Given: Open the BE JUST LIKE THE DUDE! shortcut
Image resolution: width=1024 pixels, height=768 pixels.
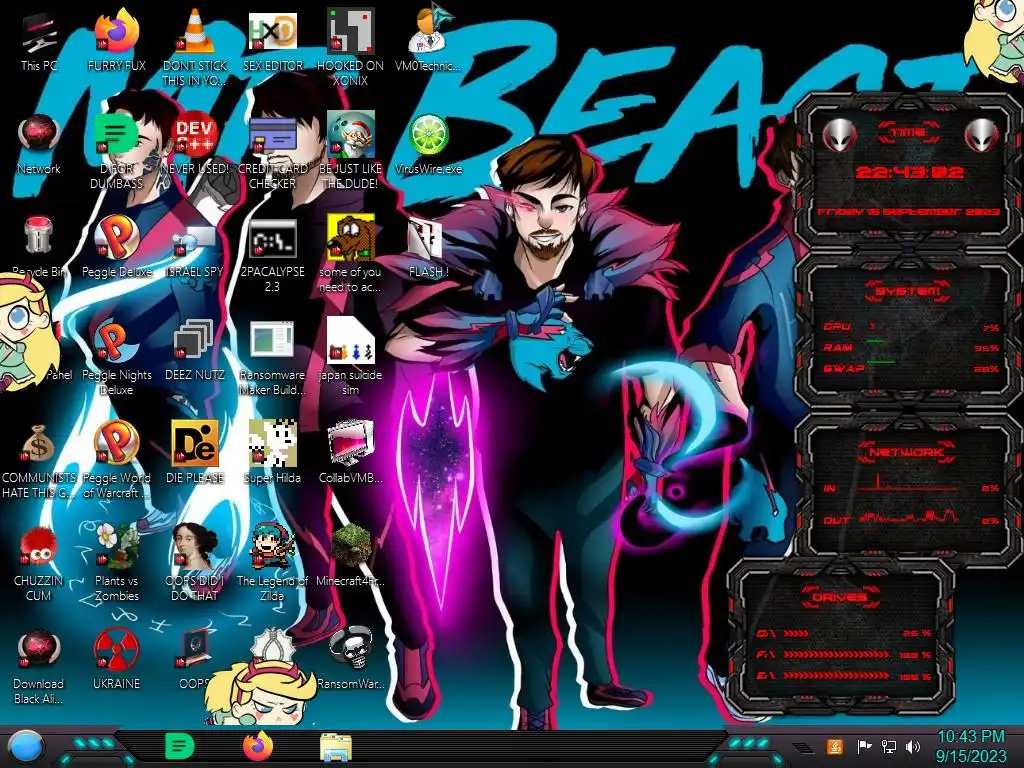Looking at the screenshot, I should pos(351,152).
